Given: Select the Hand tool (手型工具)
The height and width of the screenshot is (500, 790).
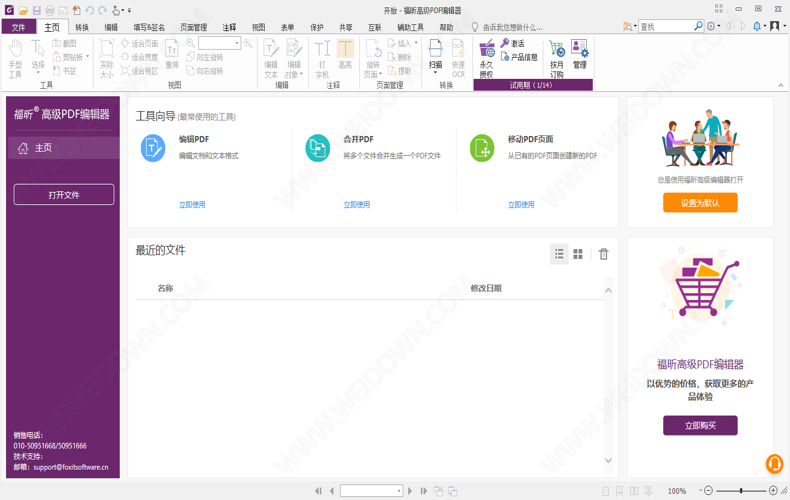Looking at the screenshot, I should point(16,58).
